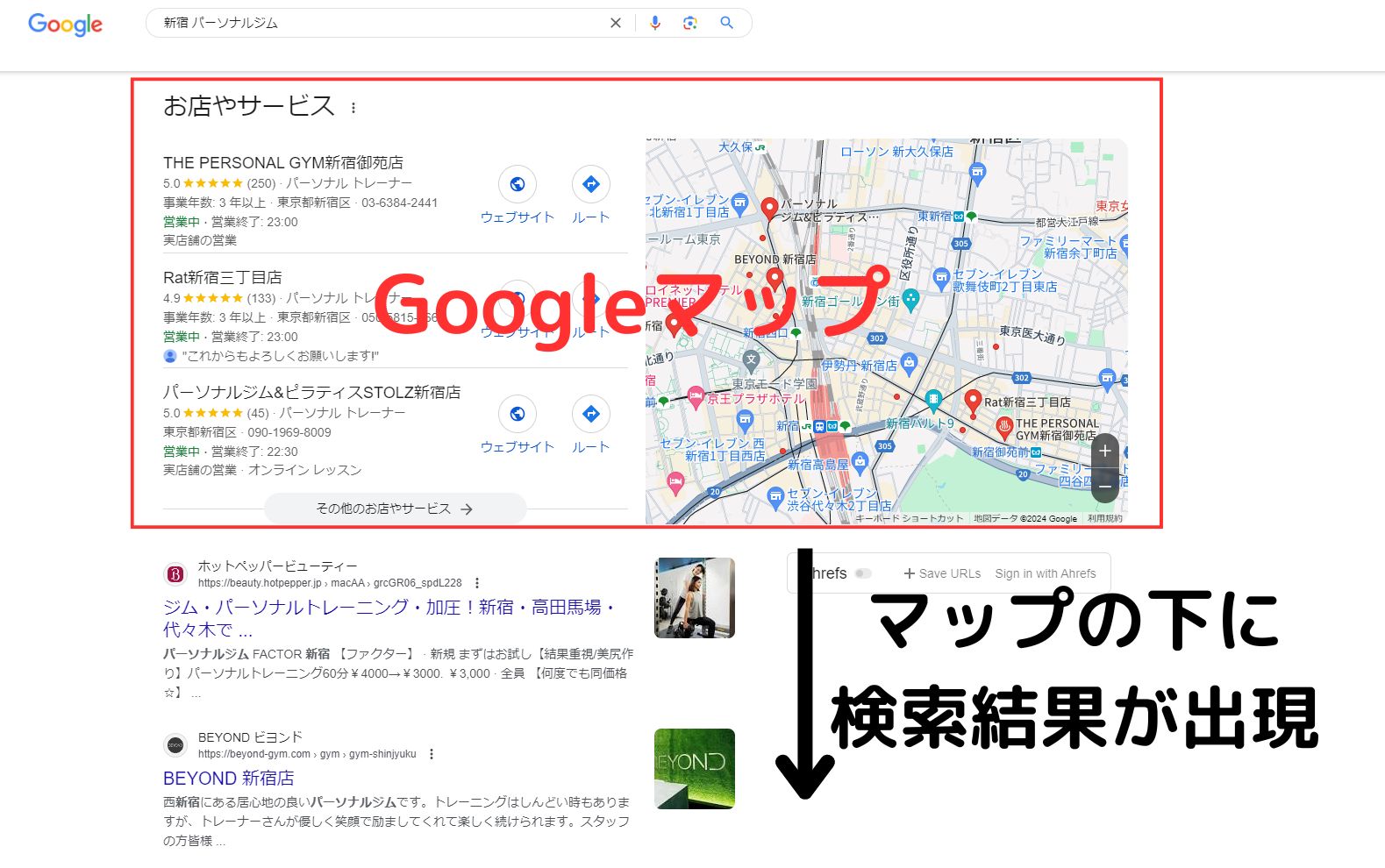This screenshot has width=1385, height=868.
Task: Submit search with magnifier icon
Action: (726, 24)
